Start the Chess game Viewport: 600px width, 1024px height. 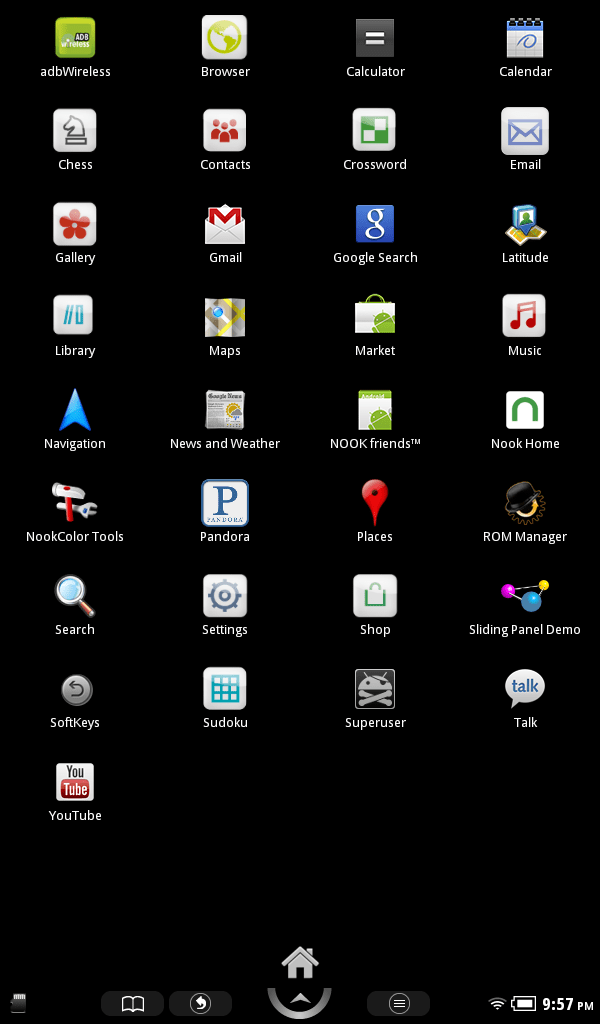(x=75, y=131)
